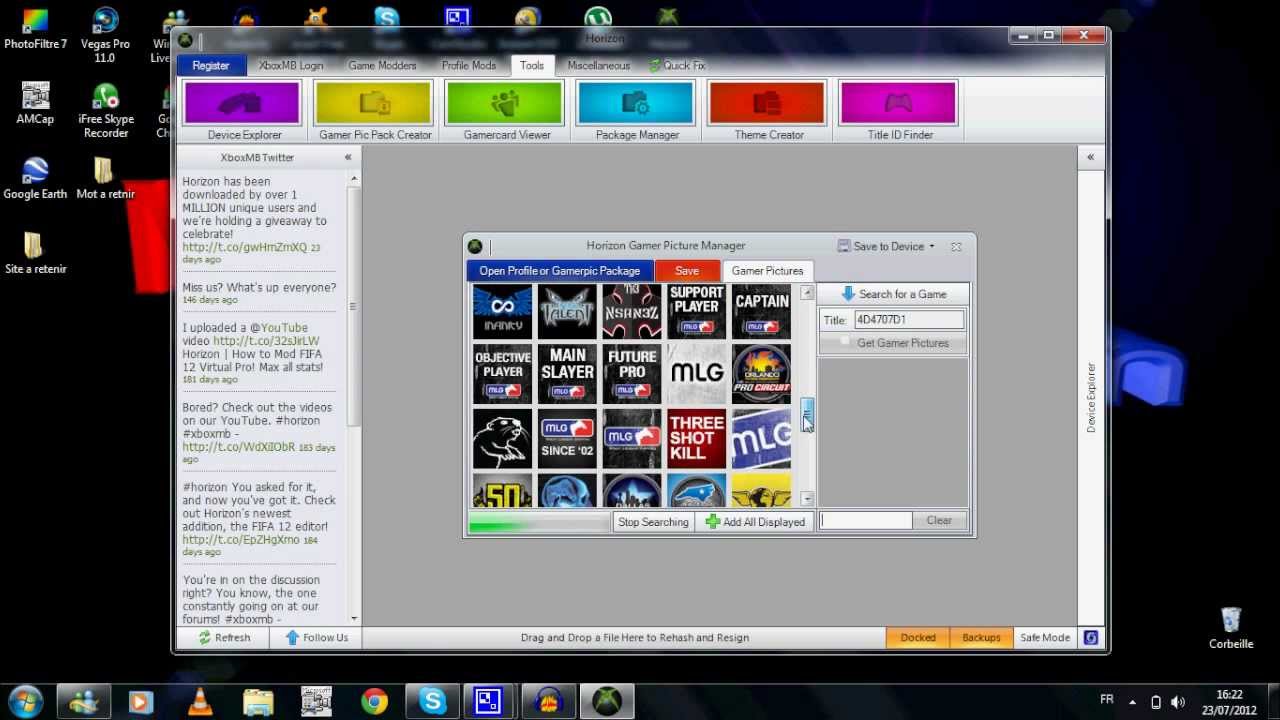Click scroll up arrow in Twitter feed
The image size is (1280, 720).
coord(354,178)
